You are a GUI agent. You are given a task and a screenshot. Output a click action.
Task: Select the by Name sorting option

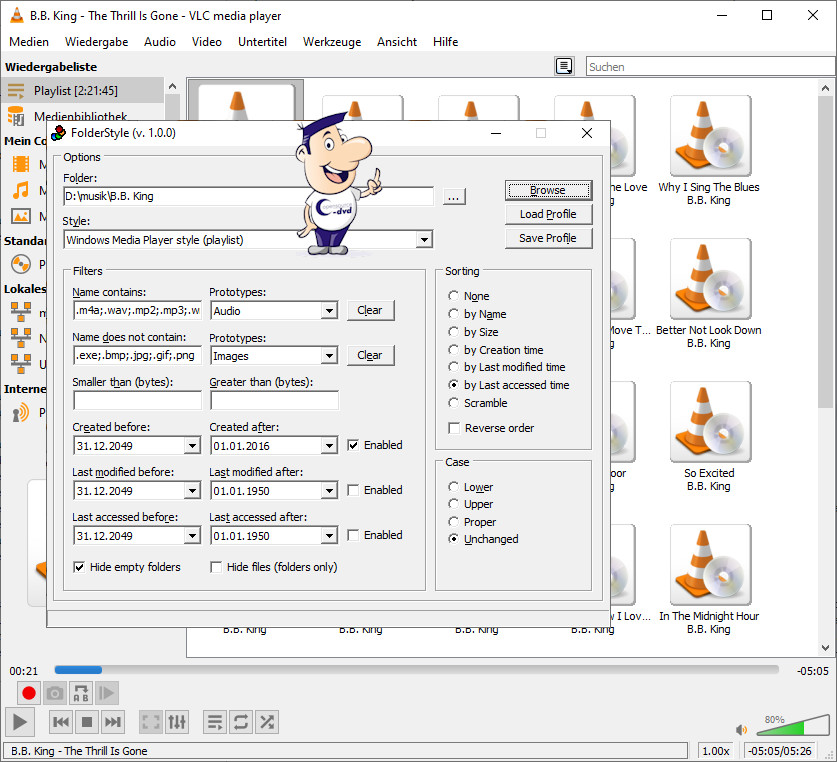tap(454, 314)
